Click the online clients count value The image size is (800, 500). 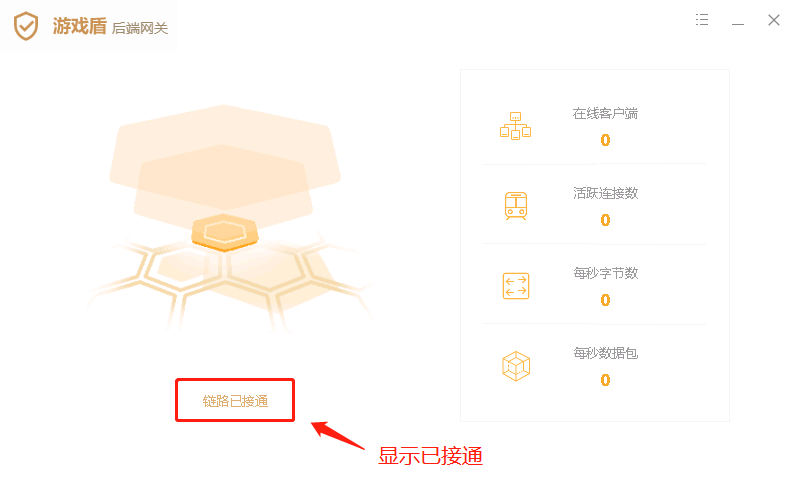click(x=605, y=140)
